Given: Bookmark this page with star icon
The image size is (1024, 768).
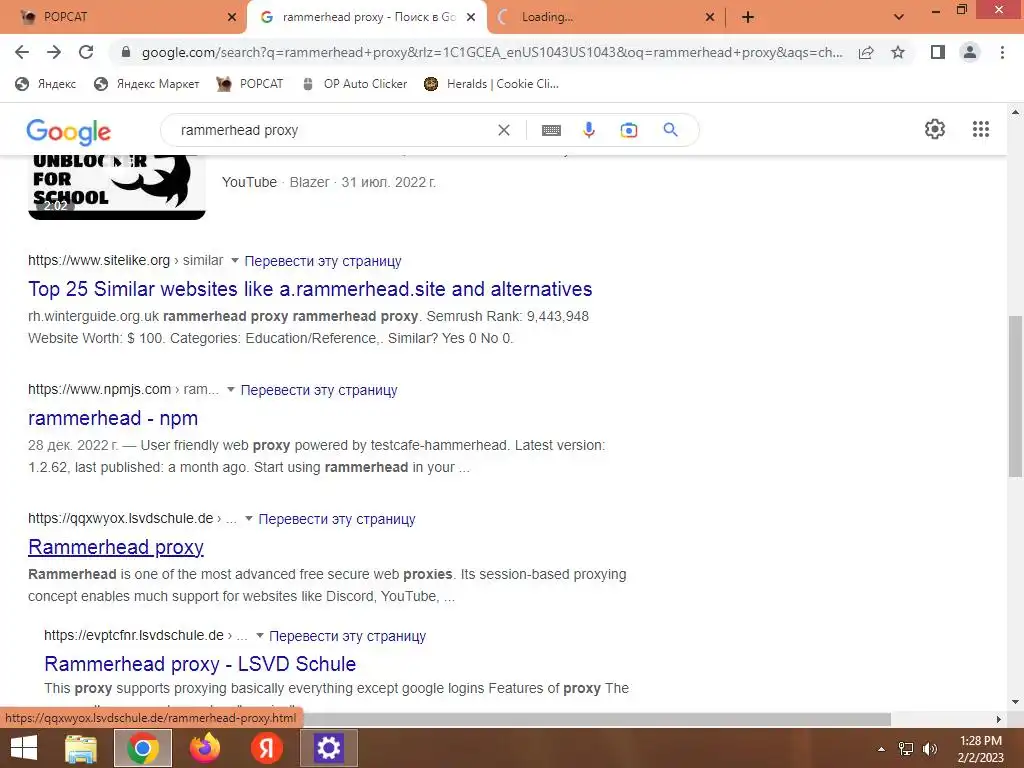Looking at the screenshot, I should tap(898, 52).
